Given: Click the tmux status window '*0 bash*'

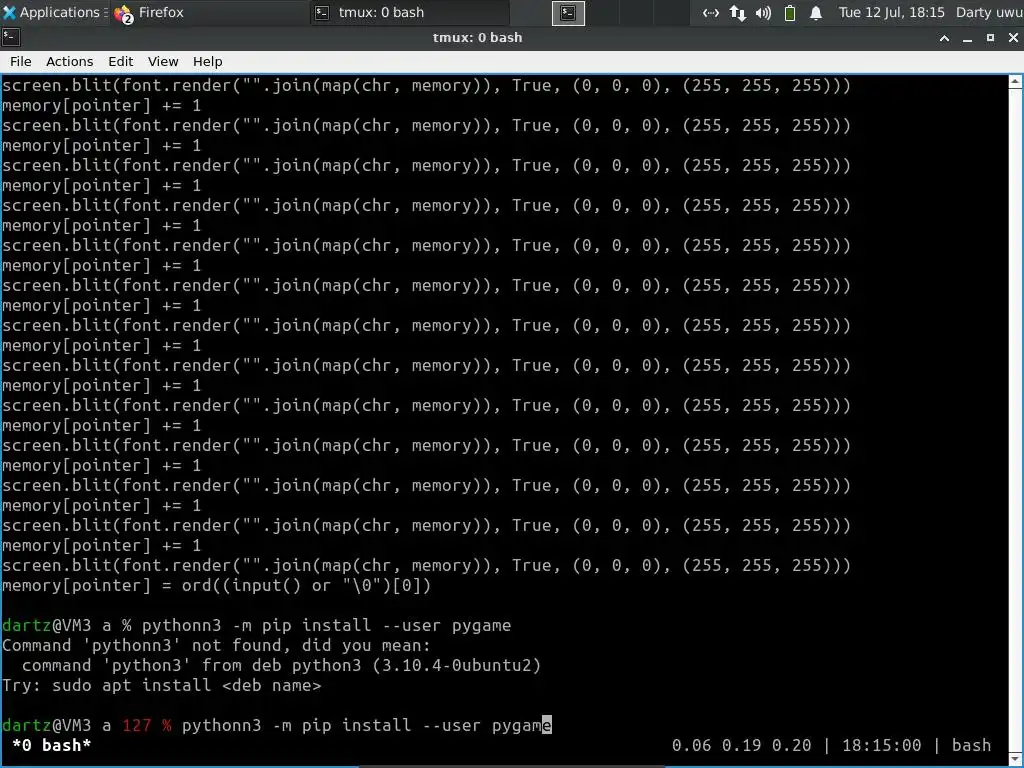Looking at the screenshot, I should click(52, 745).
